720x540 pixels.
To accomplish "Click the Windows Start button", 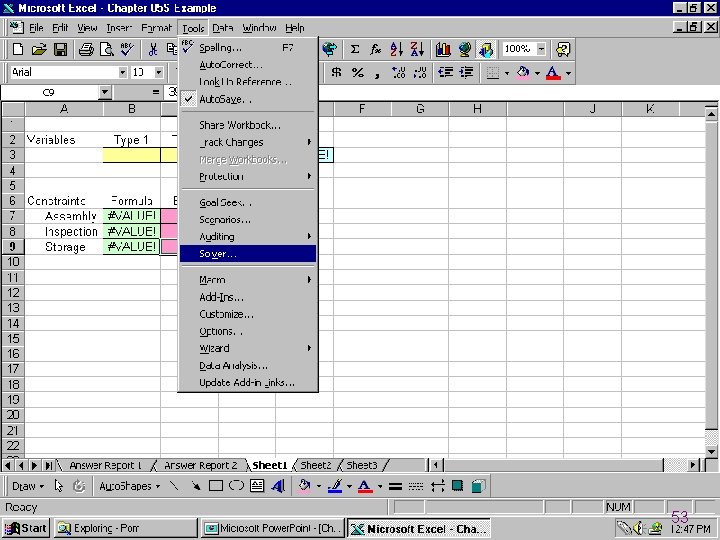I will pyautogui.click(x=26, y=529).
